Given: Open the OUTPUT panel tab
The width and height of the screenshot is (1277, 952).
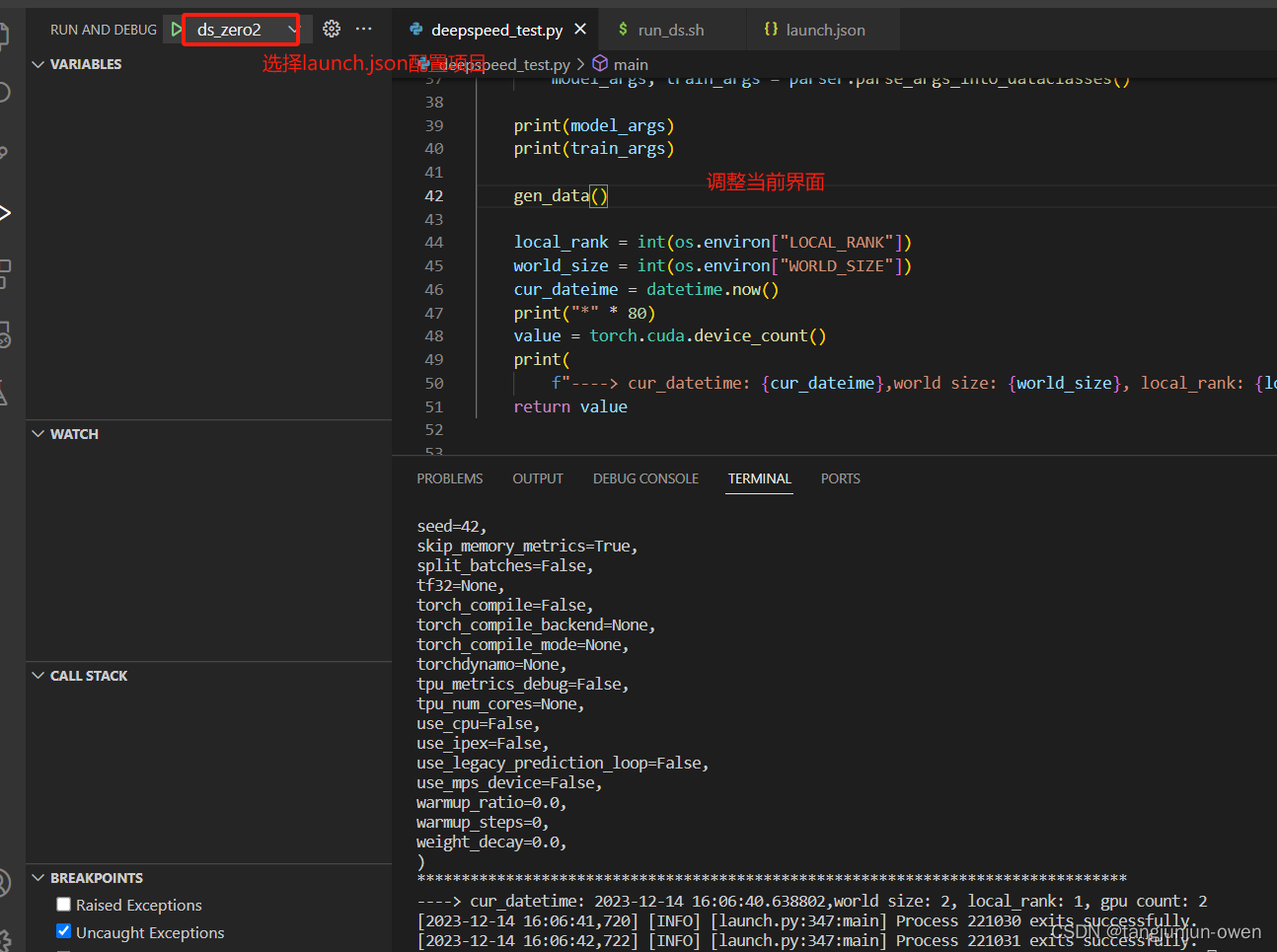Looking at the screenshot, I should coord(538,478).
